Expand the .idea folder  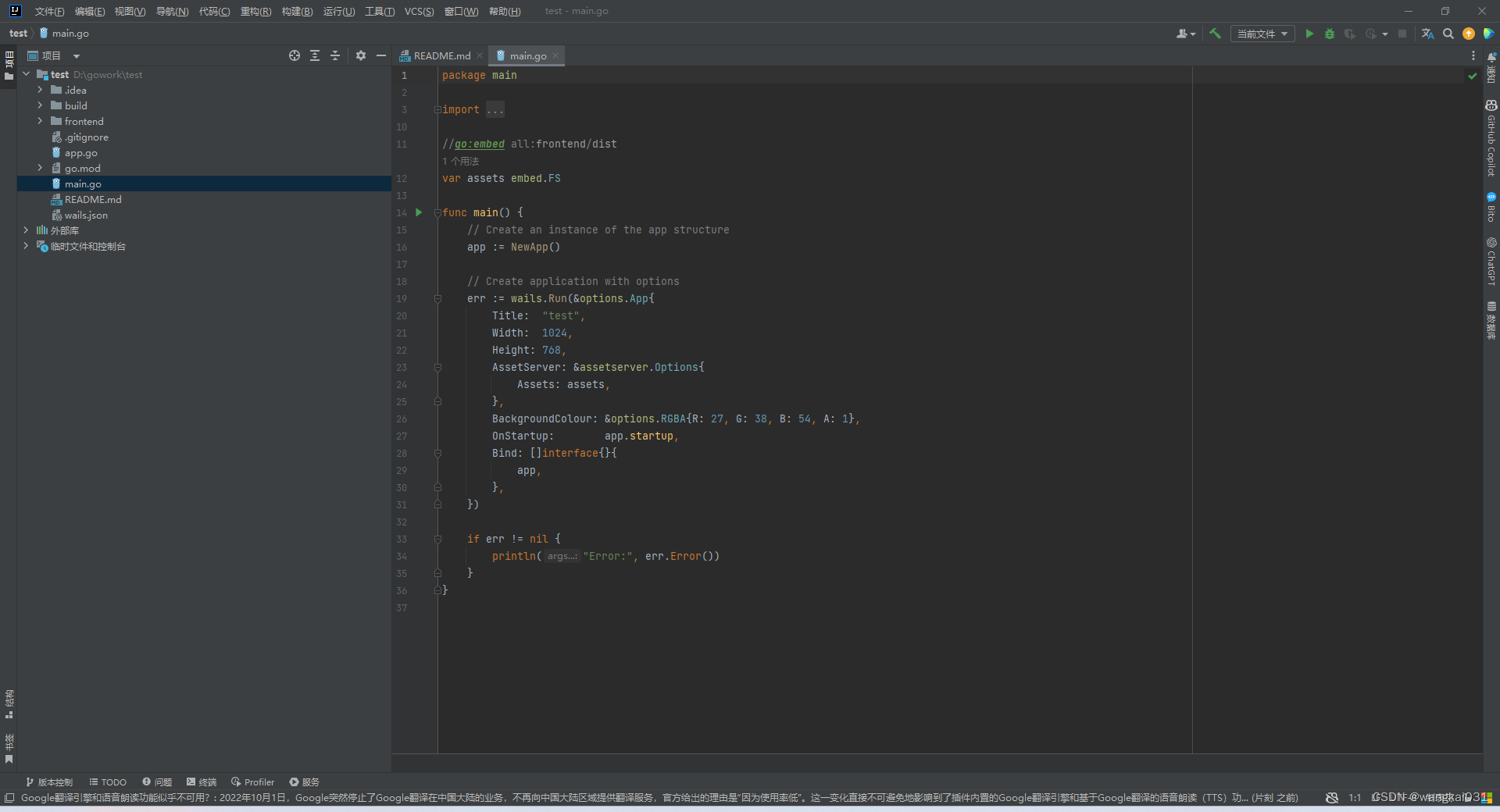[40, 90]
